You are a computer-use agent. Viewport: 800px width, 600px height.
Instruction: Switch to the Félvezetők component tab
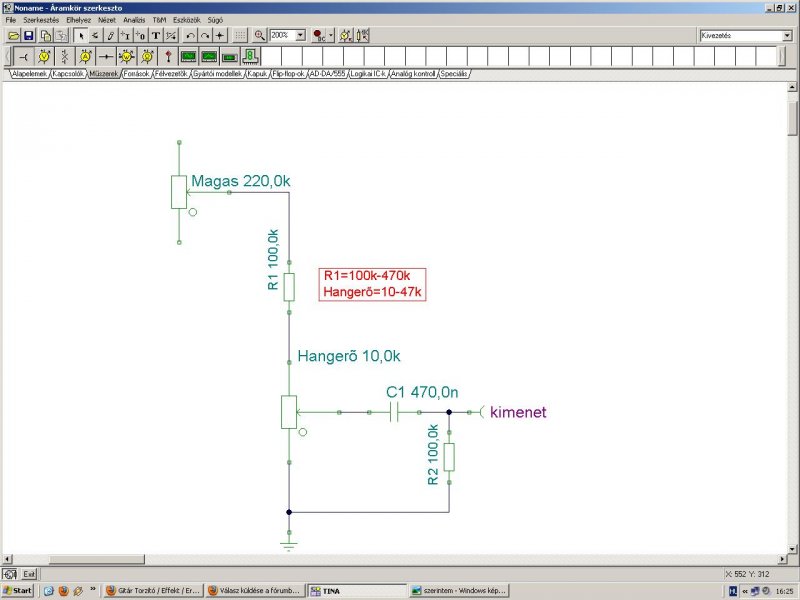tap(172, 74)
